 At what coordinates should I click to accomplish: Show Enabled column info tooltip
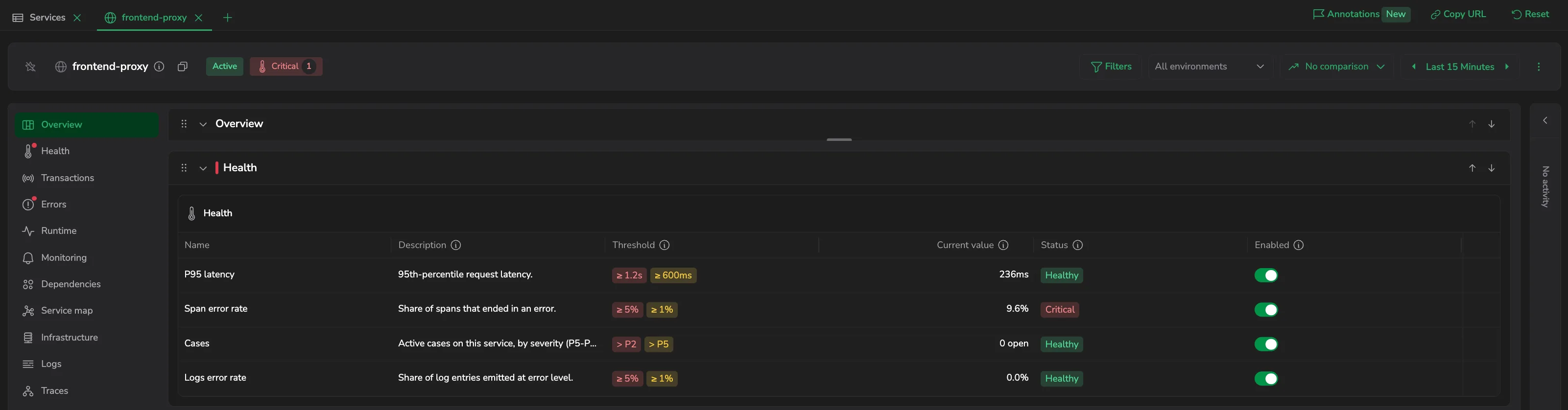click(x=1299, y=245)
